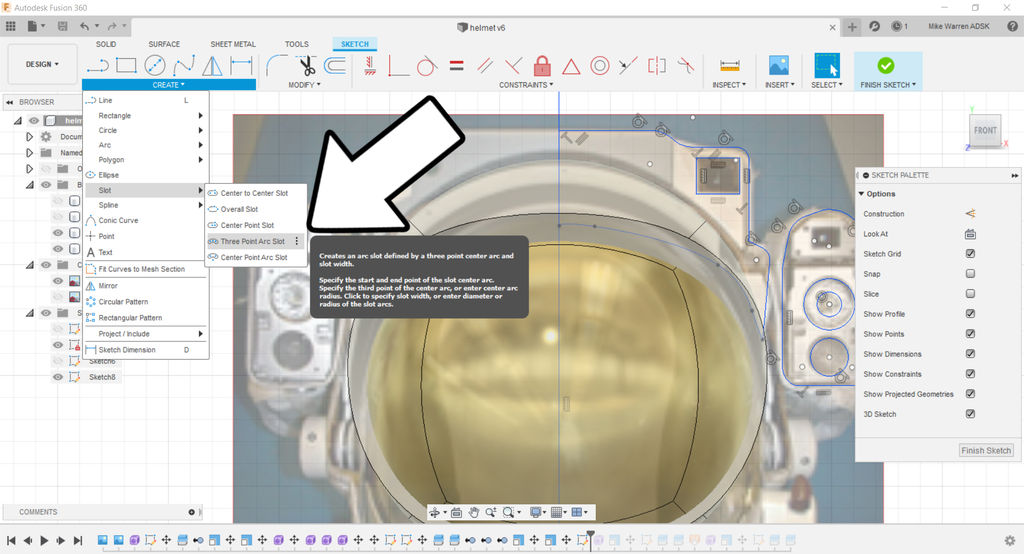Screen dimensions: 1024x554
Task: Select the Offset tool icon
Action: (335, 65)
